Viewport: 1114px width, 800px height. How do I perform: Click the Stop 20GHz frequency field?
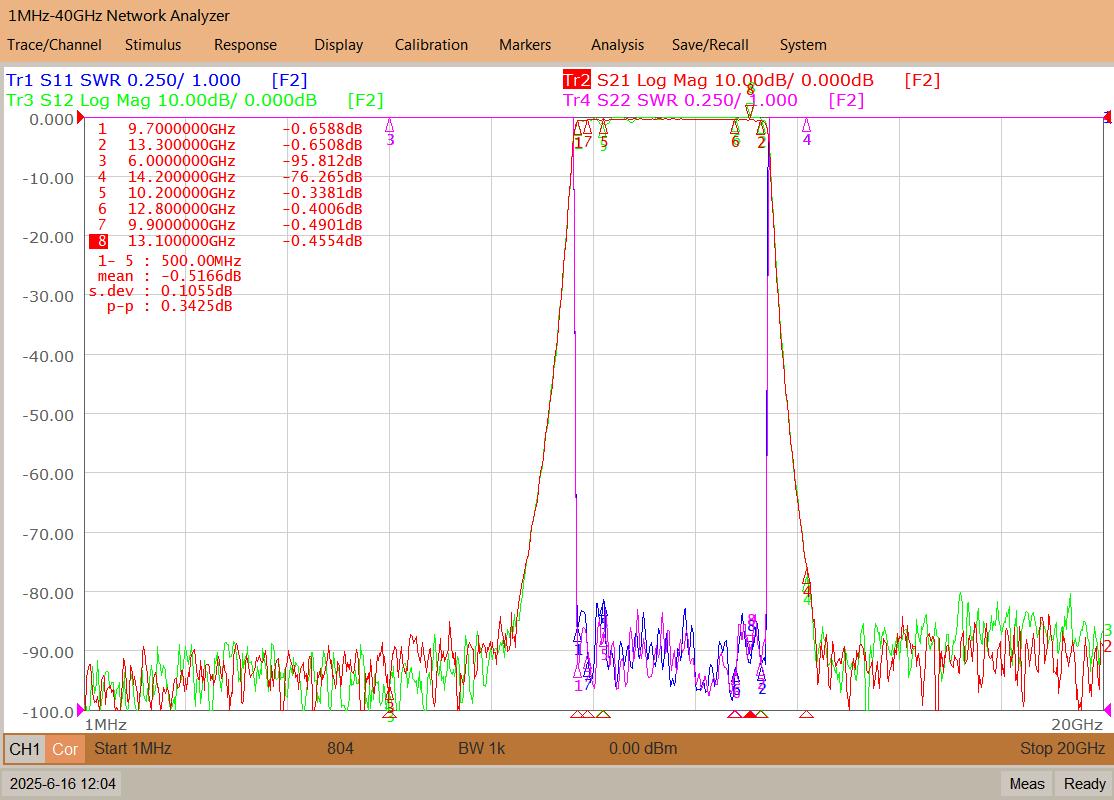click(x=1062, y=749)
